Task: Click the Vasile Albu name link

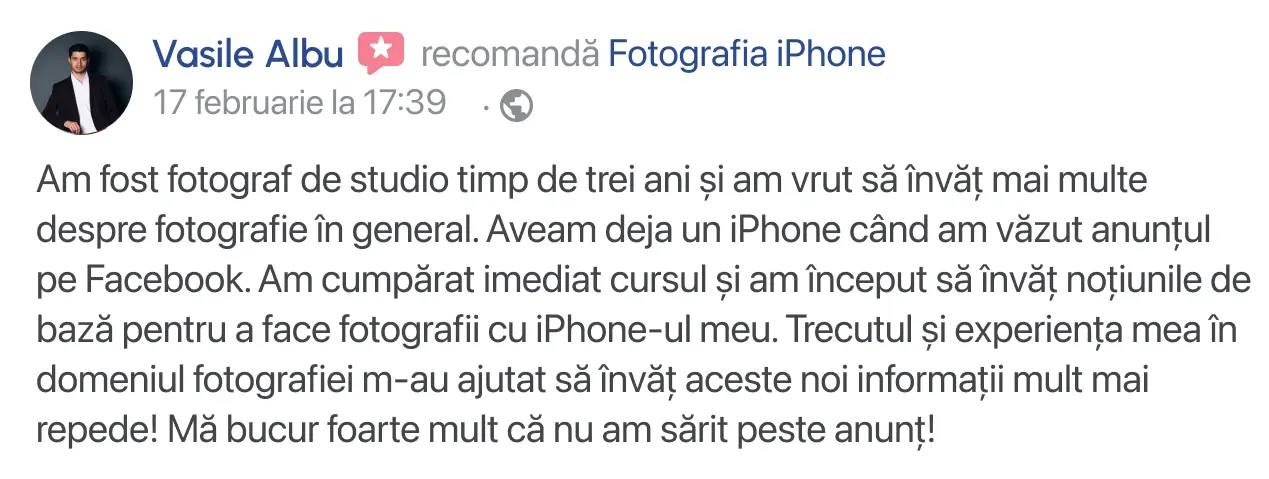Action: tap(247, 53)
